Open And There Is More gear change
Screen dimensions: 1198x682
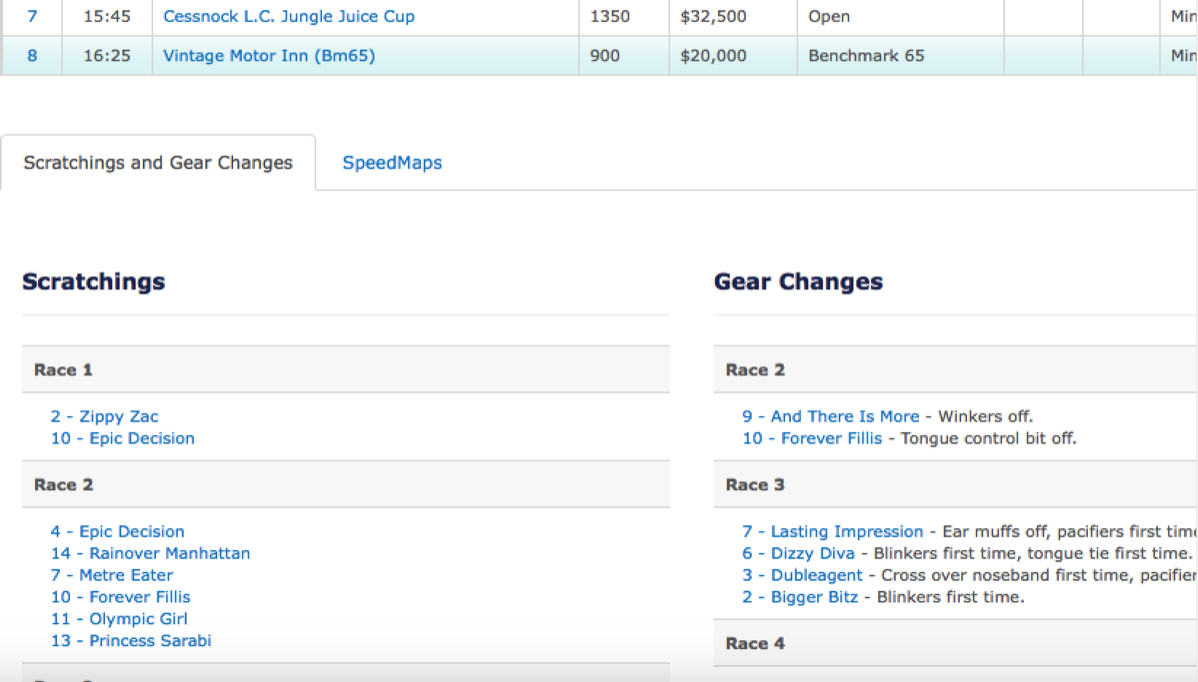pyautogui.click(x=830, y=417)
